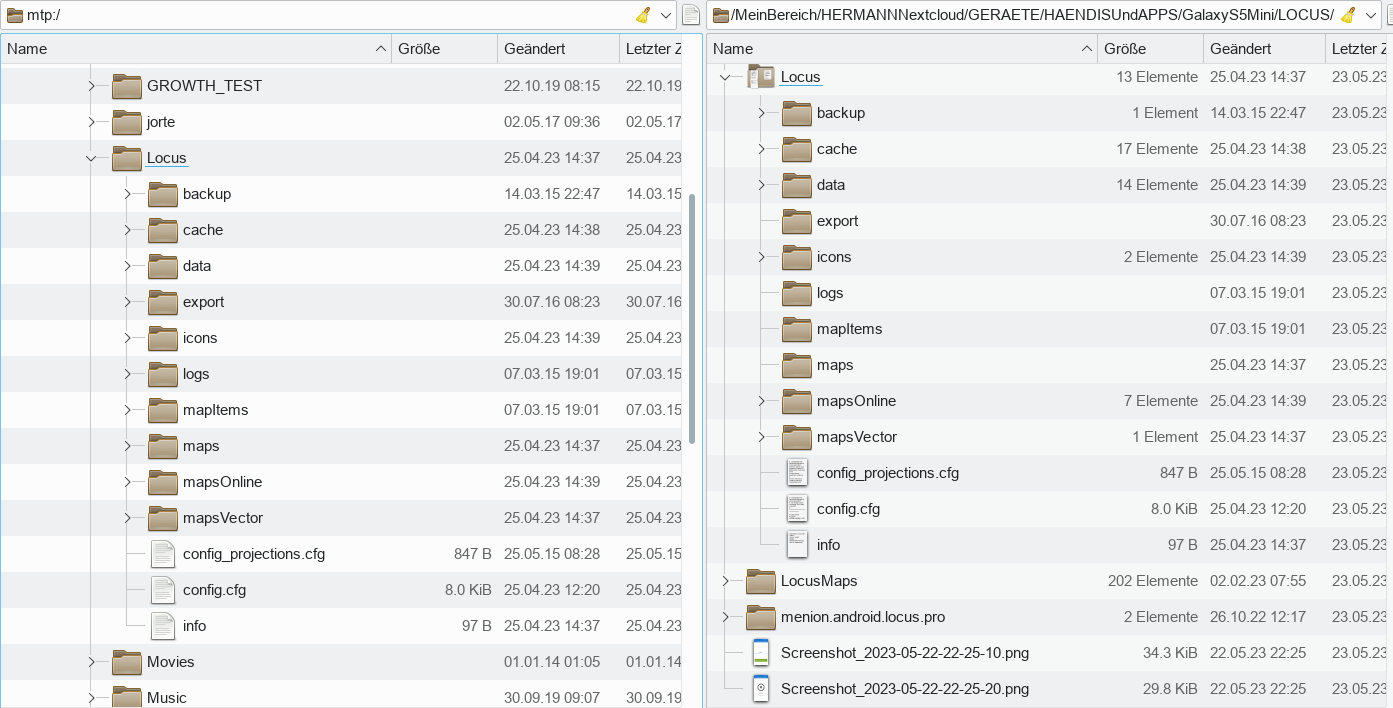Select config.cfg file icon in right pane
1393x708 pixels.
797,509
